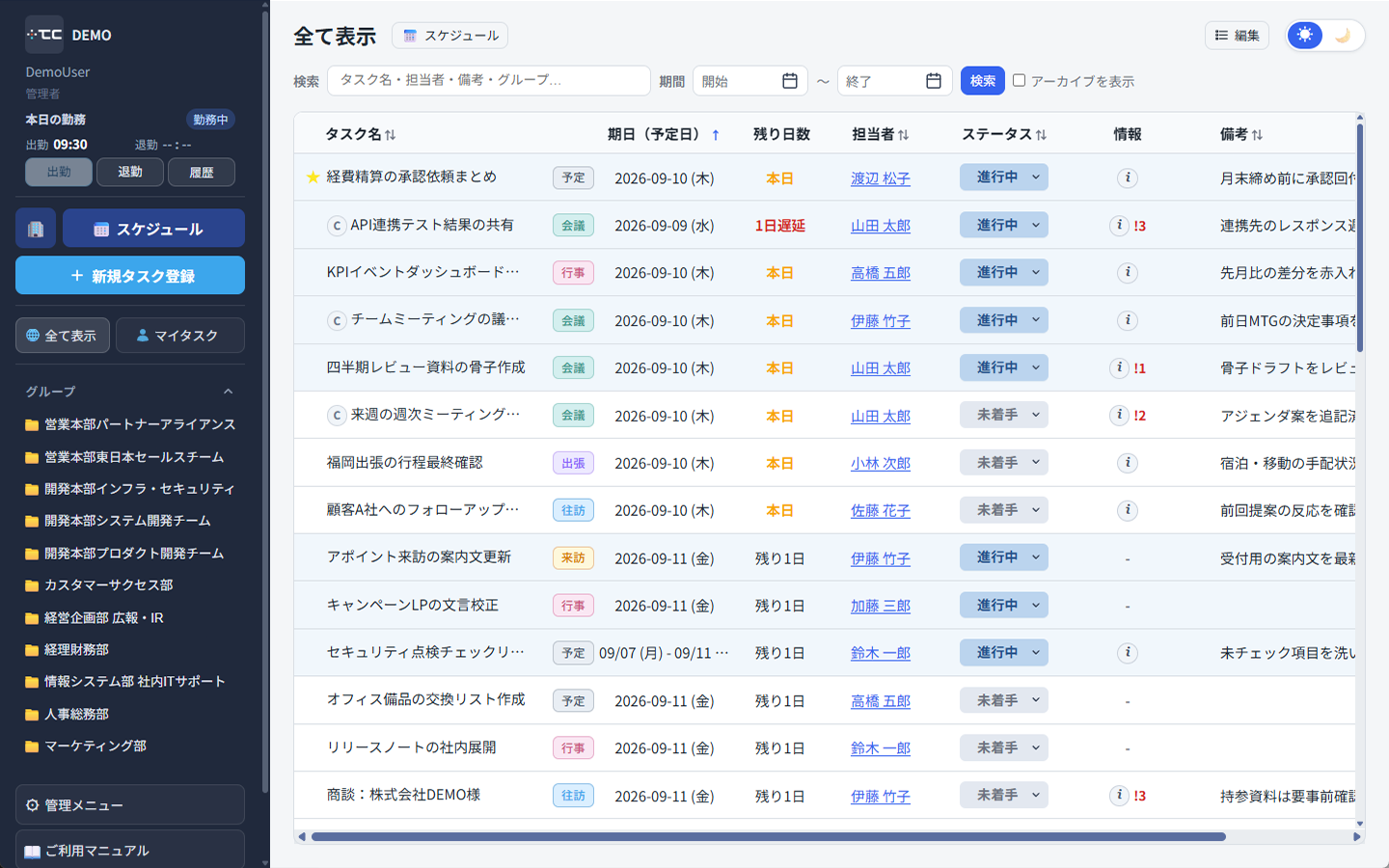The image size is (1389, 868).
Task: Select the マイタスク view filter
Action: click(x=179, y=336)
